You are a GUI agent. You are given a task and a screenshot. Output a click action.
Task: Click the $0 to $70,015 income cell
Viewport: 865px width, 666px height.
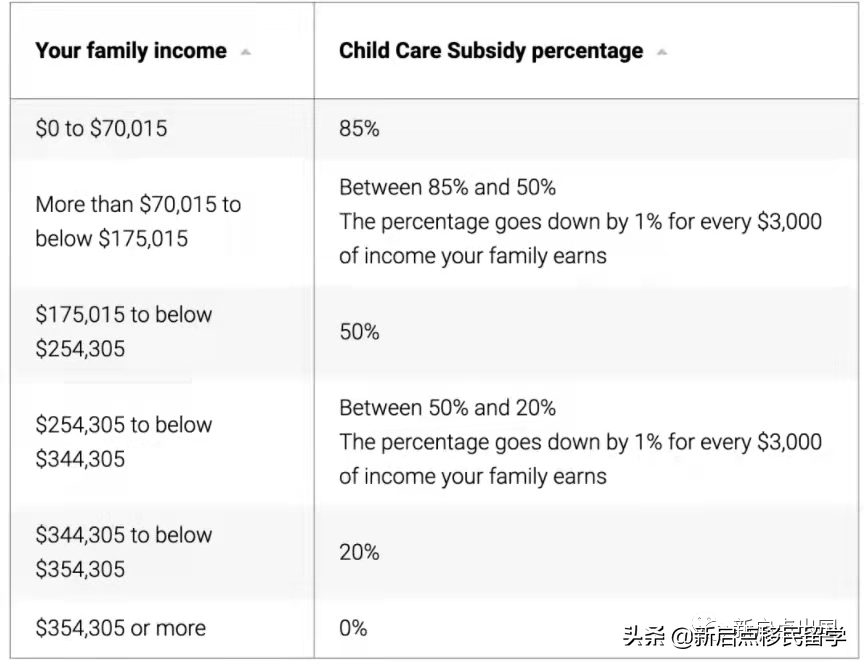pos(101,129)
